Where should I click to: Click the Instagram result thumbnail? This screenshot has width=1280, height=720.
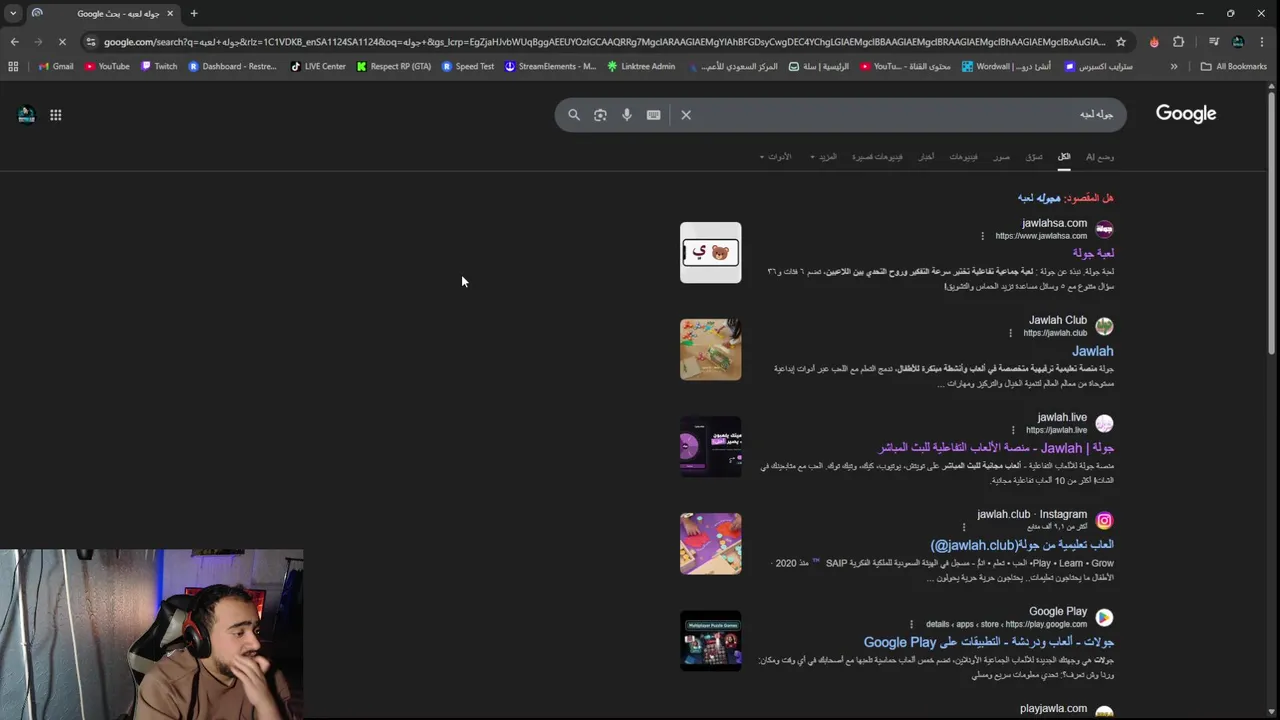[711, 544]
